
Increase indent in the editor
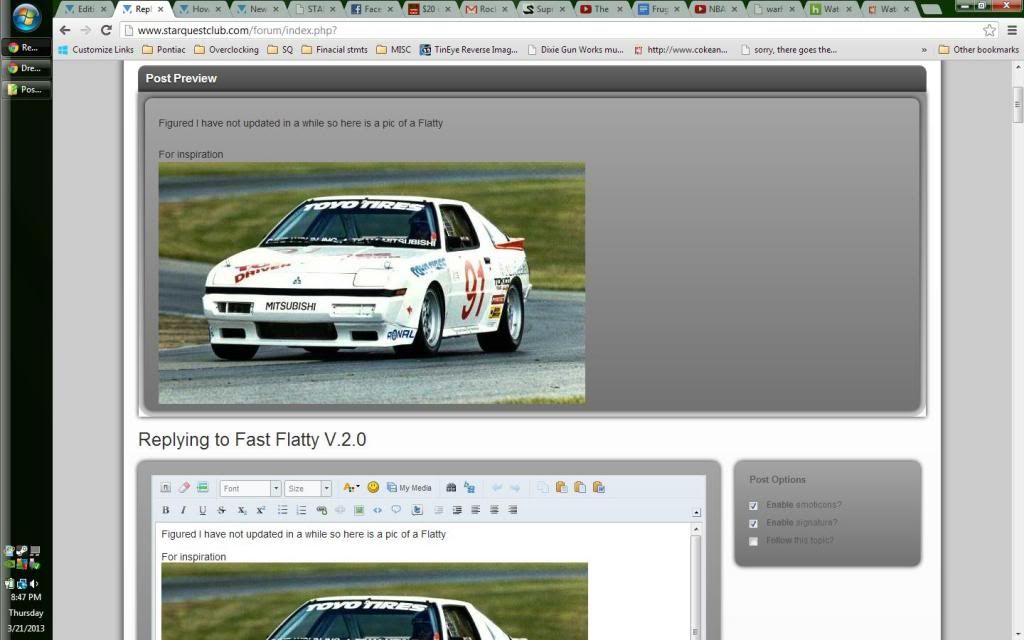click(x=457, y=510)
